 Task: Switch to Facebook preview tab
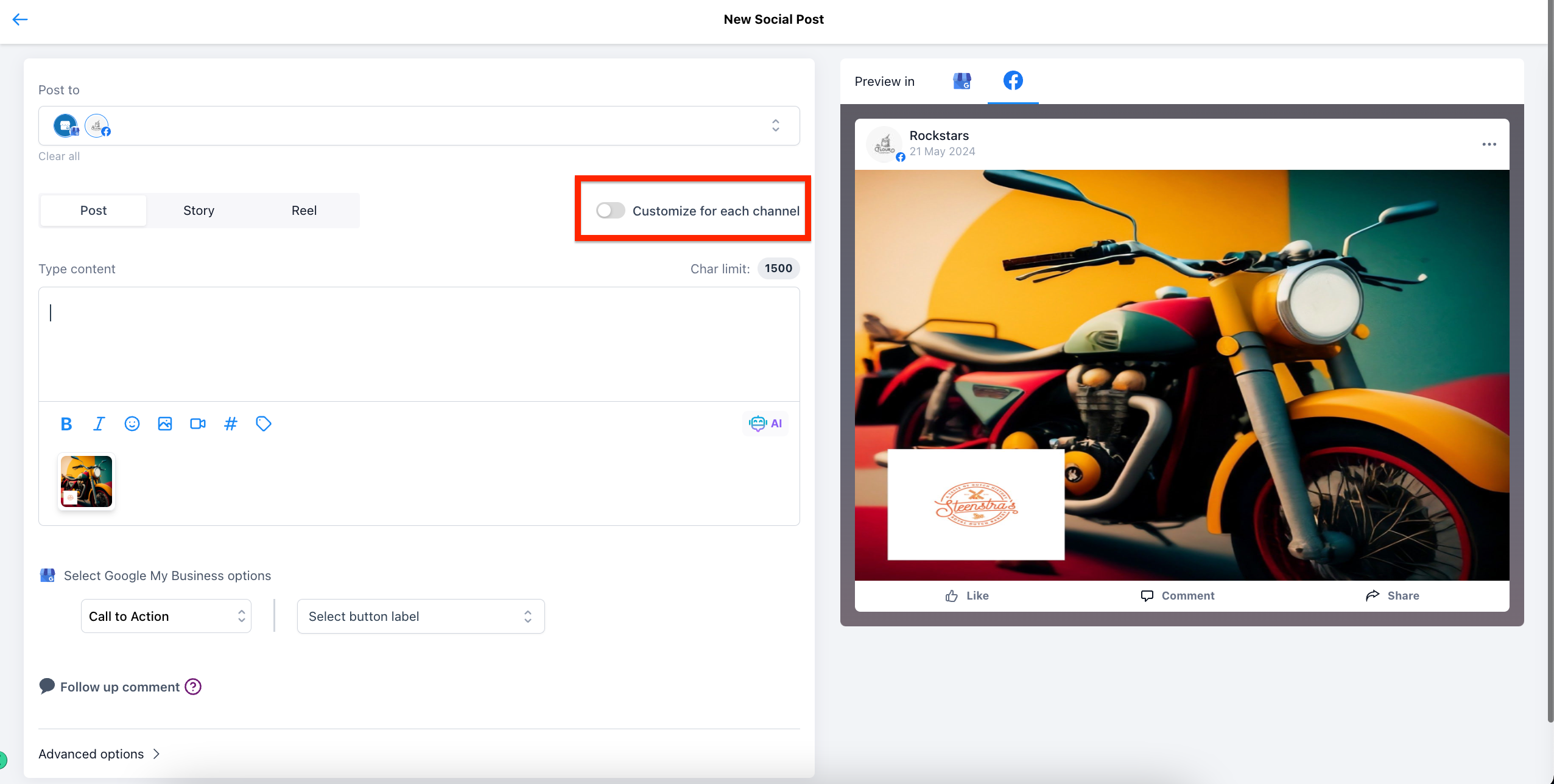(x=1012, y=80)
